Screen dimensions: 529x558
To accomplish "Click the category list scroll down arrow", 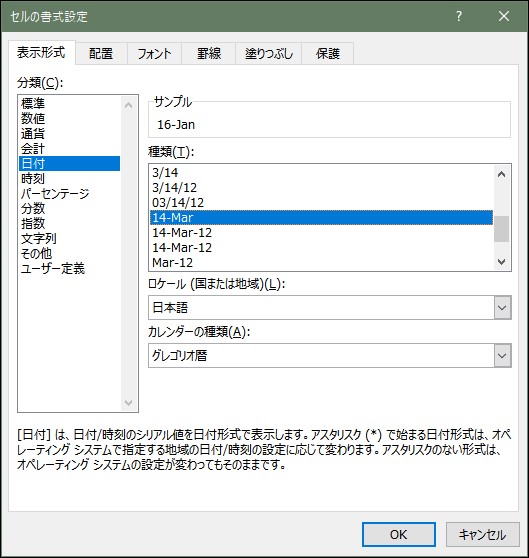I will [x=128, y=402].
